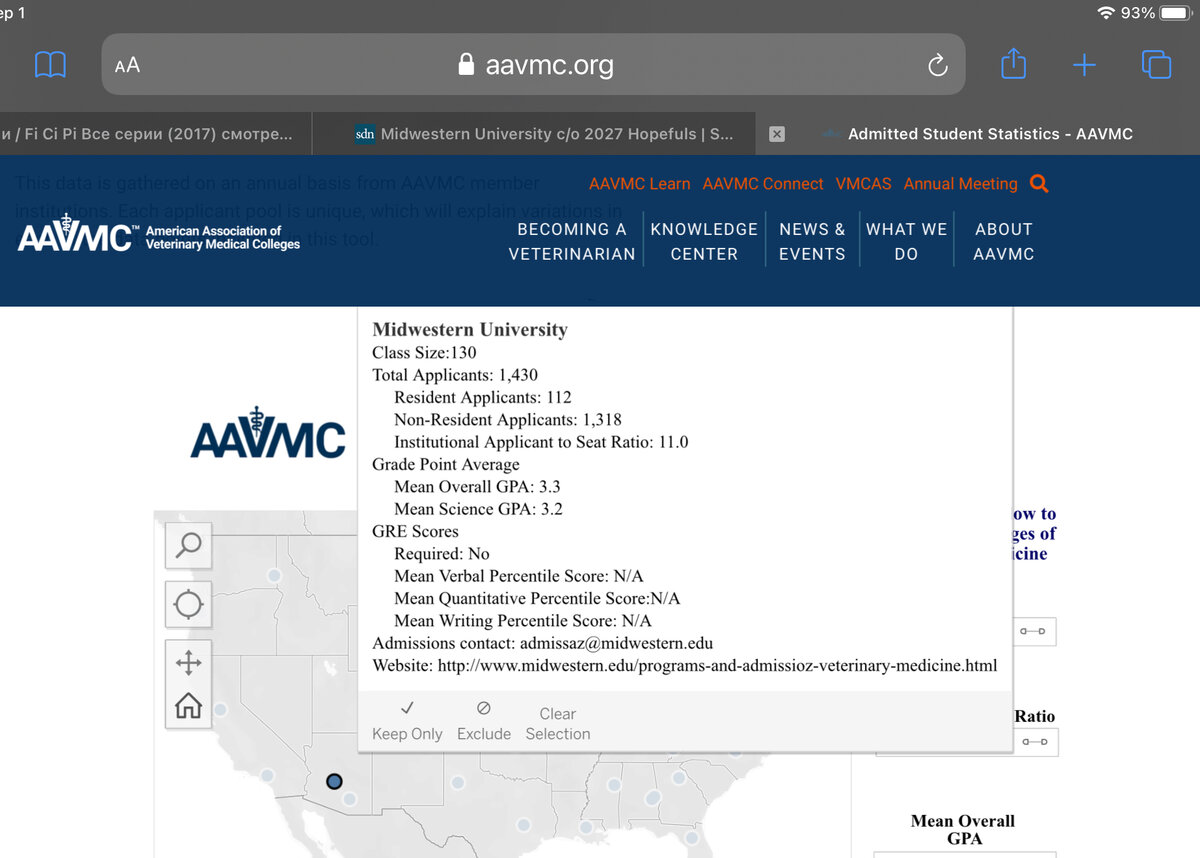Select the "Non-Resident Applicants: 1,318" line
This screenshot has height=858, width=1200.
coord(508,420)
